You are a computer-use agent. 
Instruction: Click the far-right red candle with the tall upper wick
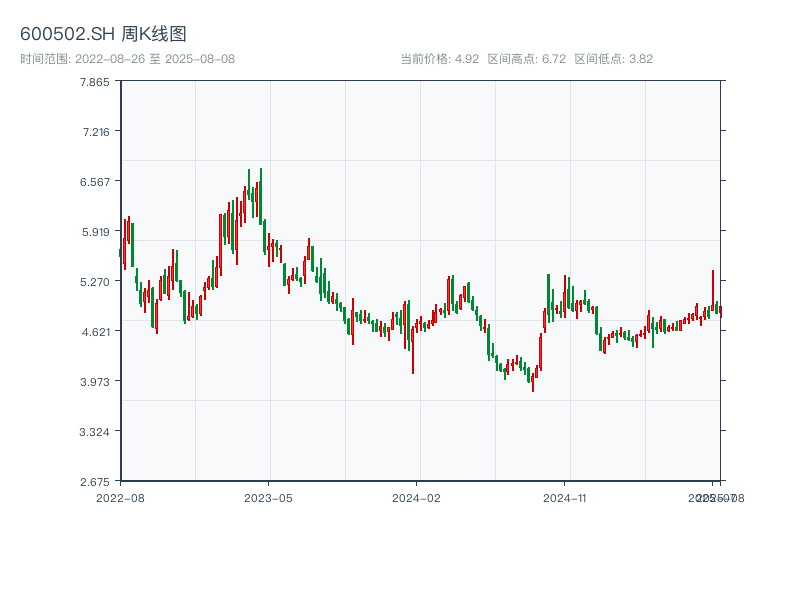(x=713, y=300)
